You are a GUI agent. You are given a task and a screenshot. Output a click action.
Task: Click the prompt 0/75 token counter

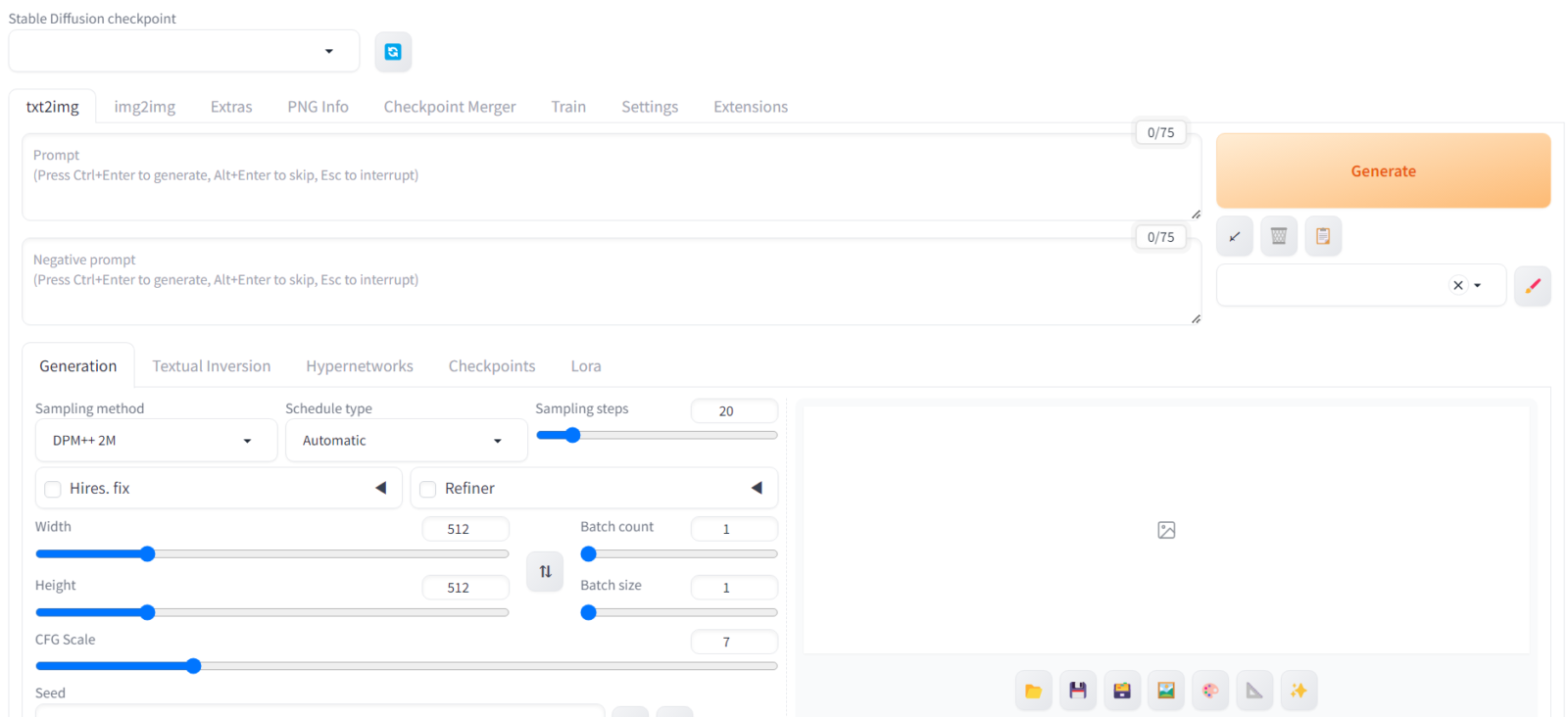tap(1161, 132)
